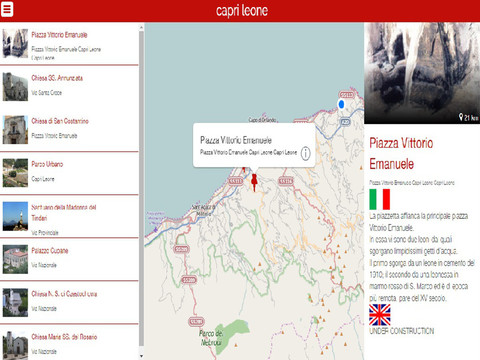480x360 pixels.
Task: Click the Palazzo Cupane thumbnail image
Action: click(x=15, y=259)
